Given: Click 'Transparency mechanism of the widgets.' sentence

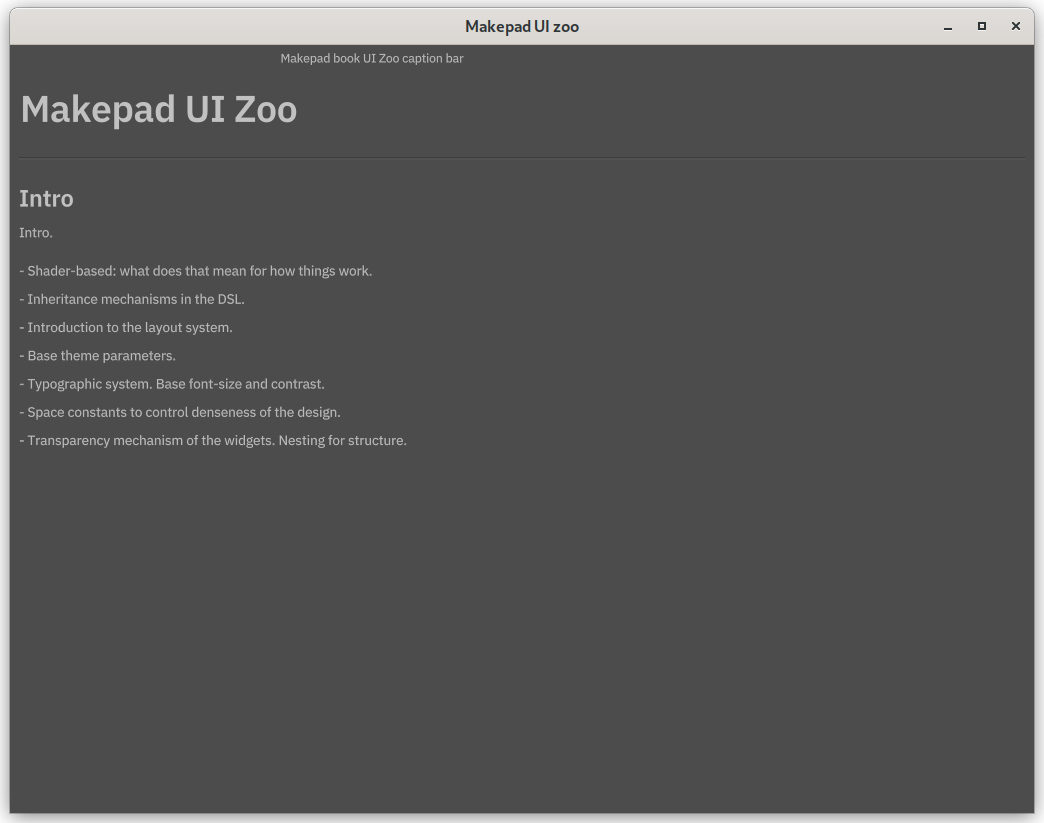Looking at the screenshot, I should pyautogui.click(x=150, y=441).
